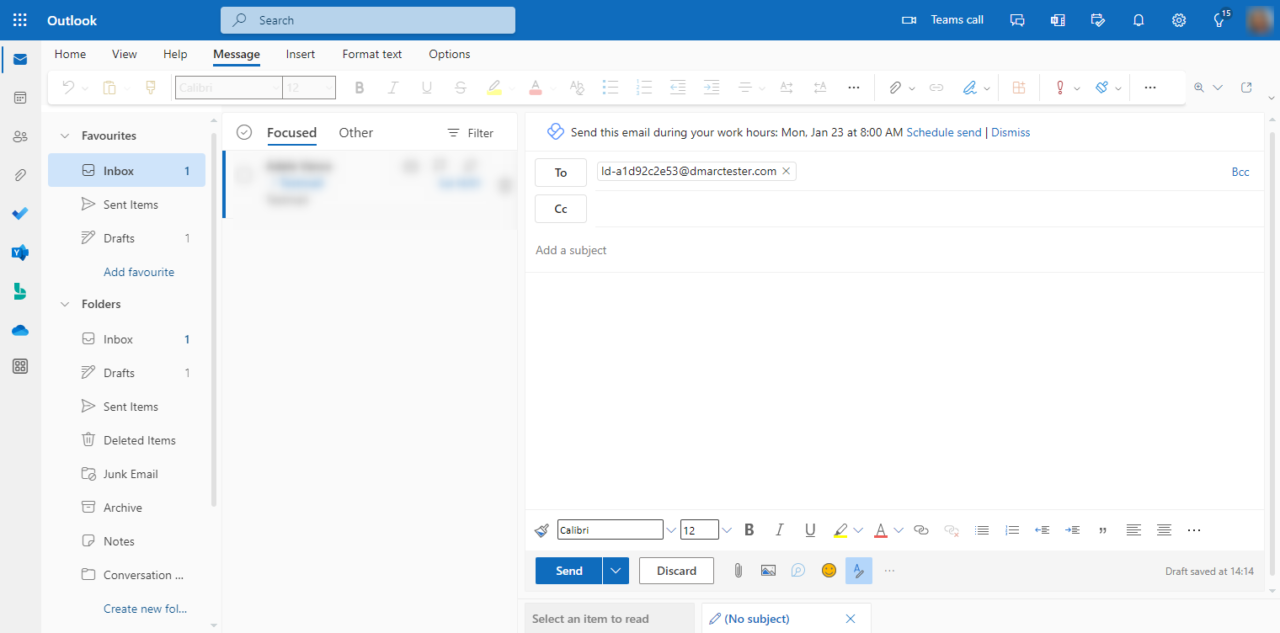Viewport: 1280px width, 633px height.
Task: Open Microsoft Editor suggestions
Action: click(x=858, y=570)
